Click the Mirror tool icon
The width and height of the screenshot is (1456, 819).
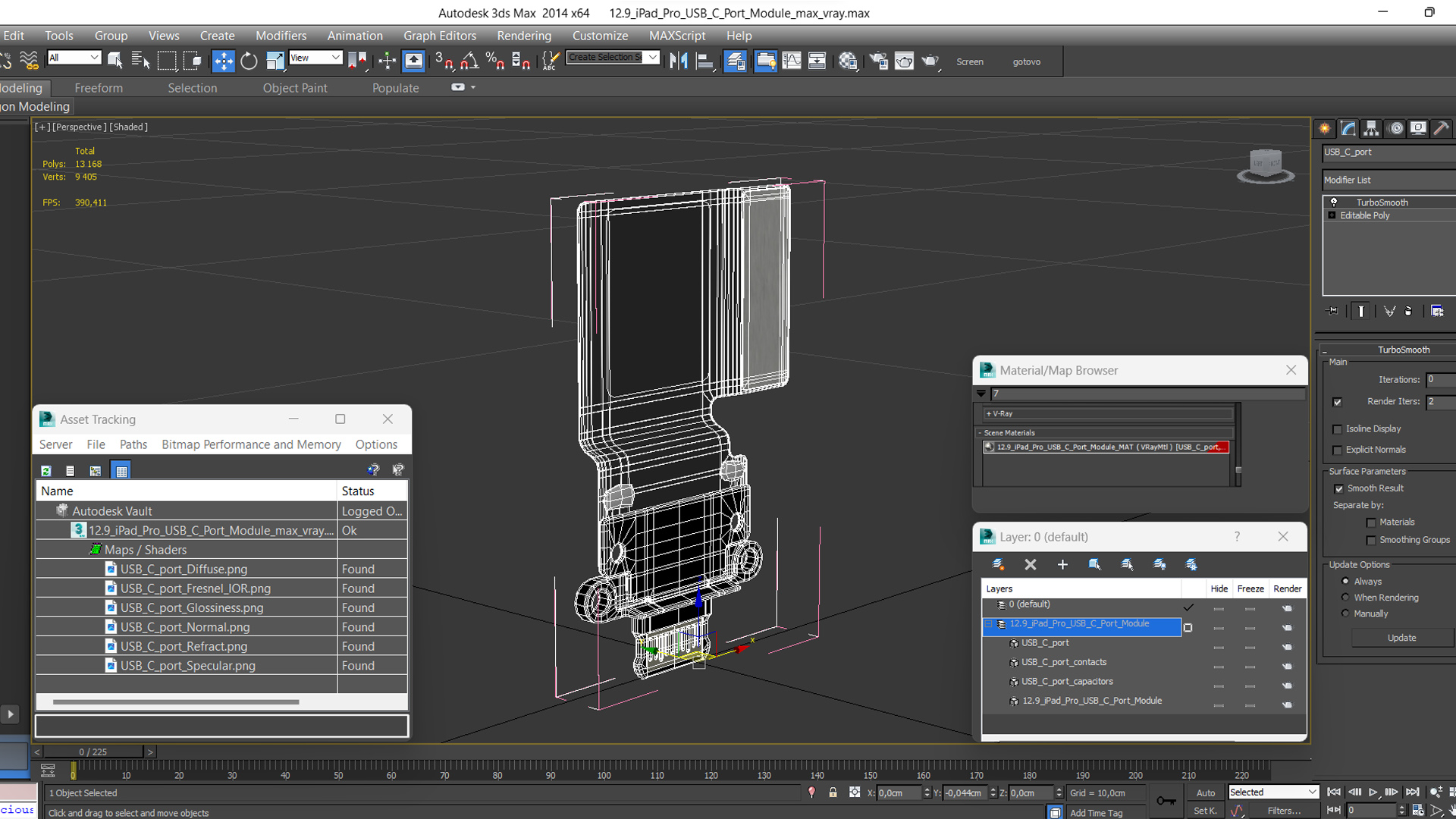point(679,61)
